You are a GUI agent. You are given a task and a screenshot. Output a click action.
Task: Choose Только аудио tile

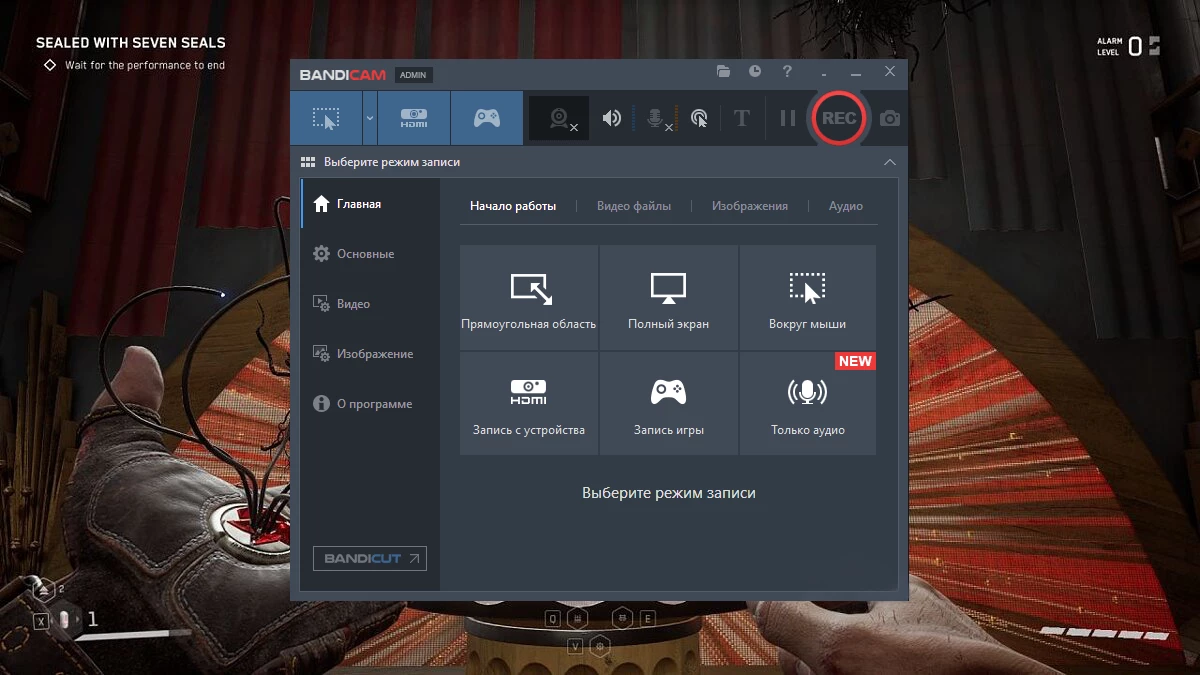pos(808,403)
